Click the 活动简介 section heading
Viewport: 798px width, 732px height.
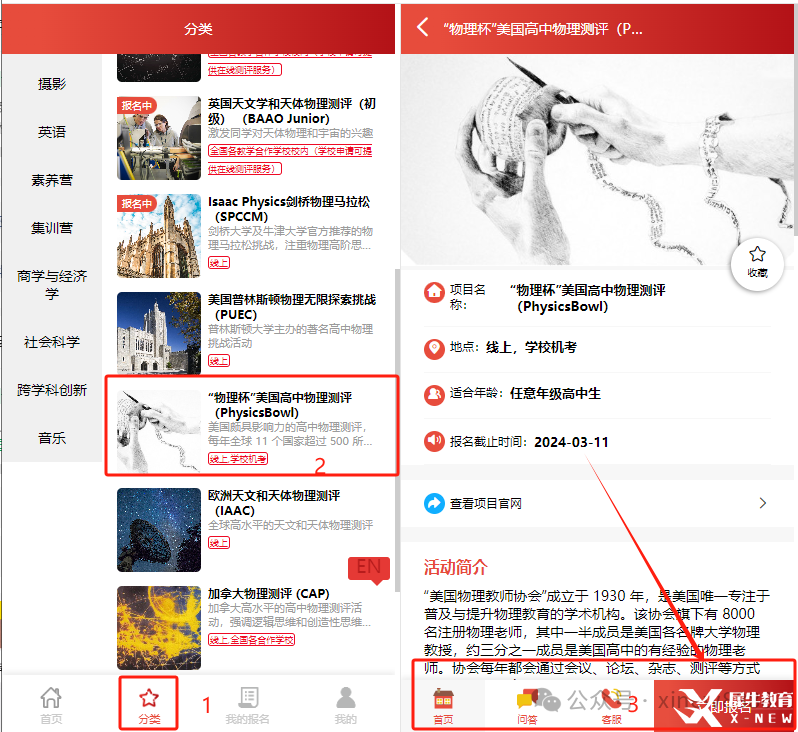455,567
